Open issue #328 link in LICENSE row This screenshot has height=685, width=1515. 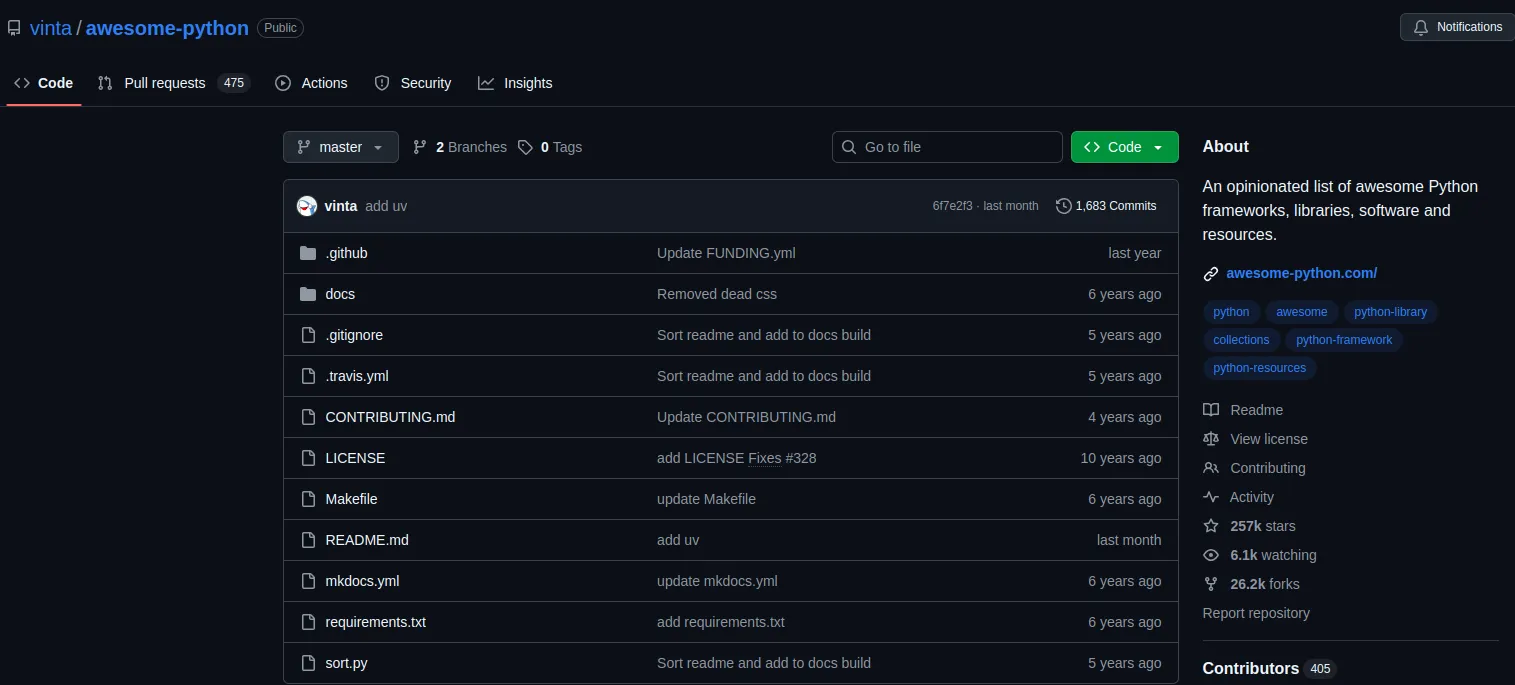[x=801, y=458]
